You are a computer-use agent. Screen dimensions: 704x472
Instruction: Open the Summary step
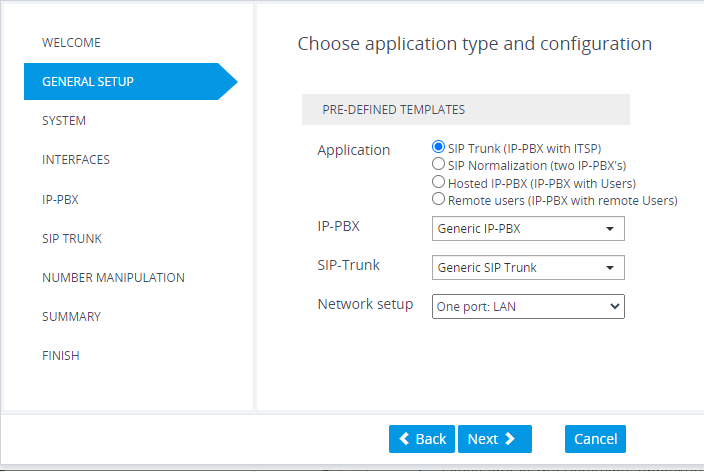click(x=71, y=317)
